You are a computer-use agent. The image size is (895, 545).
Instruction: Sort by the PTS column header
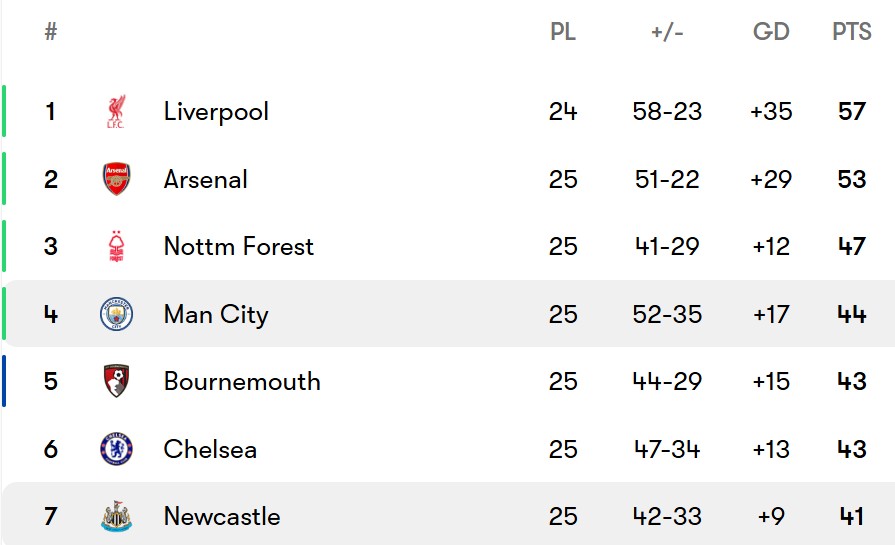click(852, 31)
